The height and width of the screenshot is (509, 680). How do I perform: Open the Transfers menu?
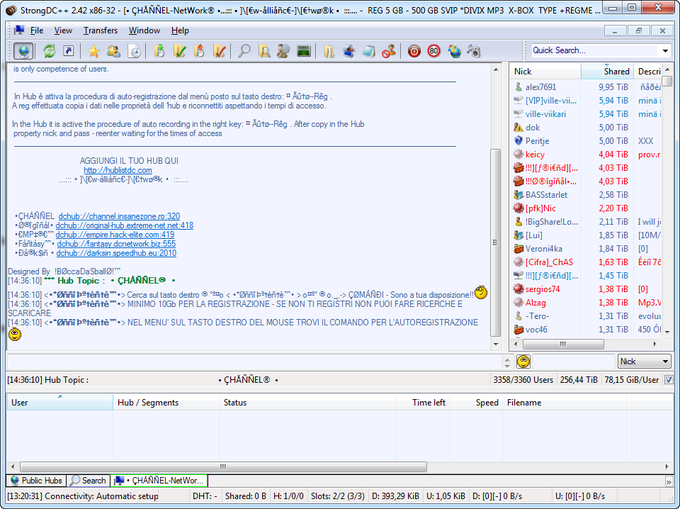pyautogui.click(x=100, y=30)
